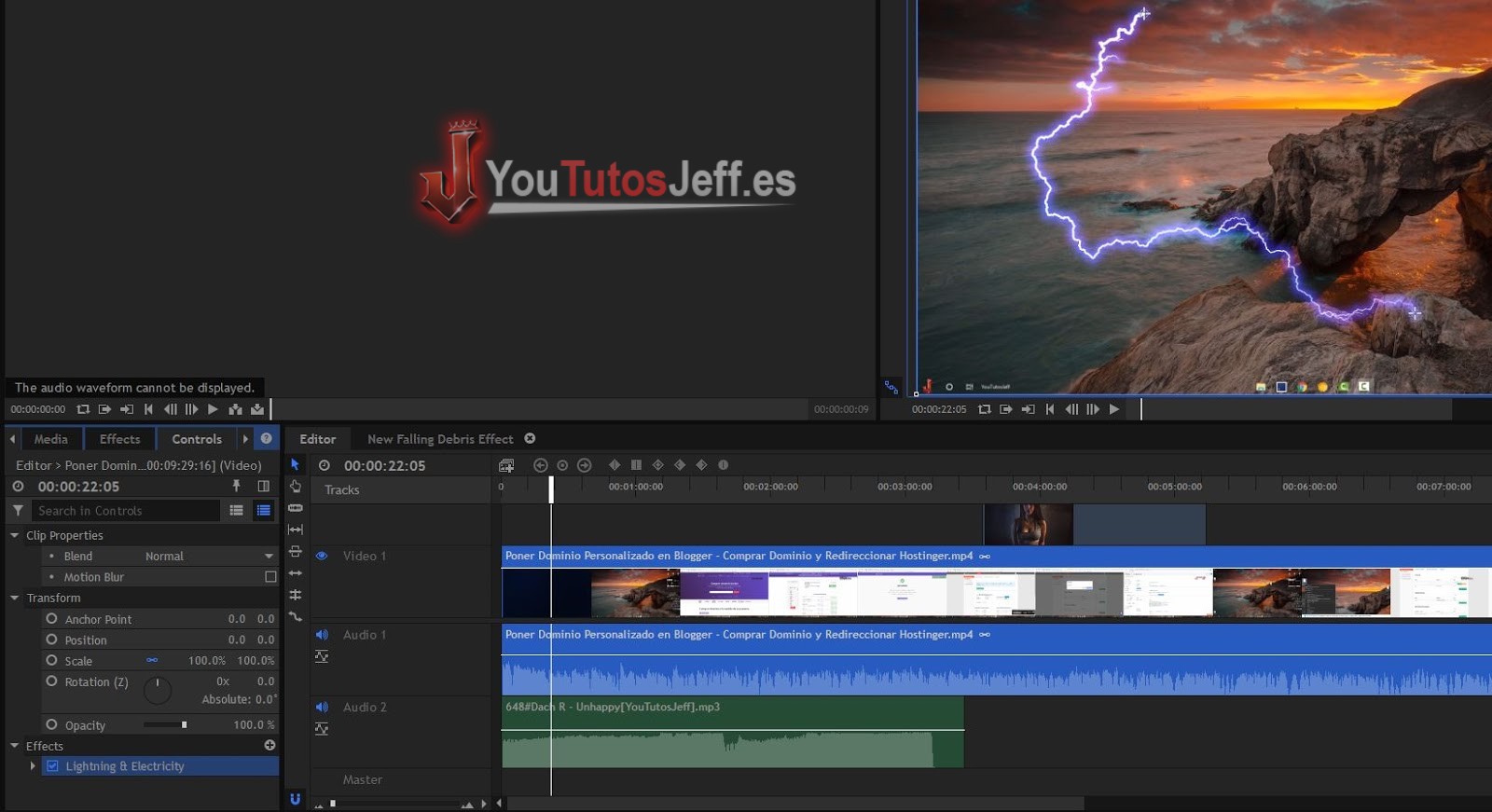Step back one frame in Viewer
1492x812 pixels.
click(1071, 409)
